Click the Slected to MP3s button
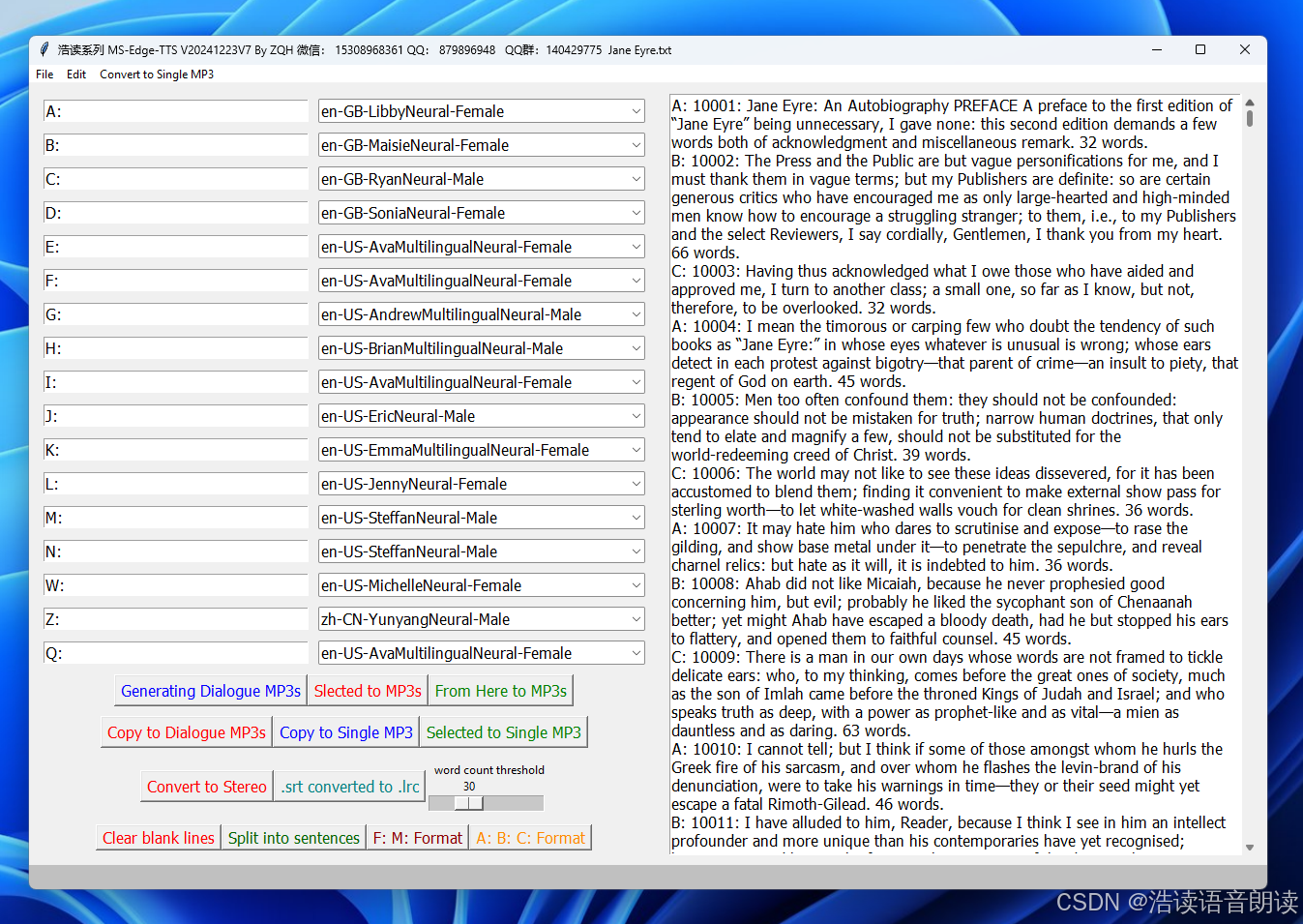The image size is (1303, 924). pyautogui.click(x=368, y=691)
